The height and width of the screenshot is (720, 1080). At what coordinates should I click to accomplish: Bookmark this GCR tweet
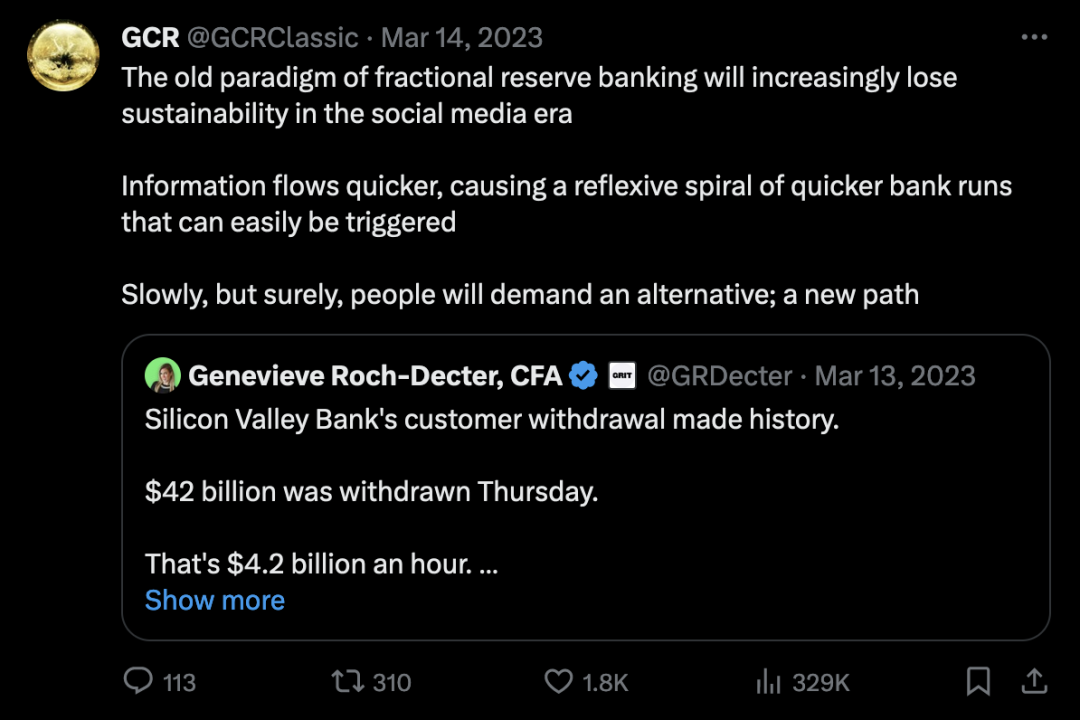978,682
